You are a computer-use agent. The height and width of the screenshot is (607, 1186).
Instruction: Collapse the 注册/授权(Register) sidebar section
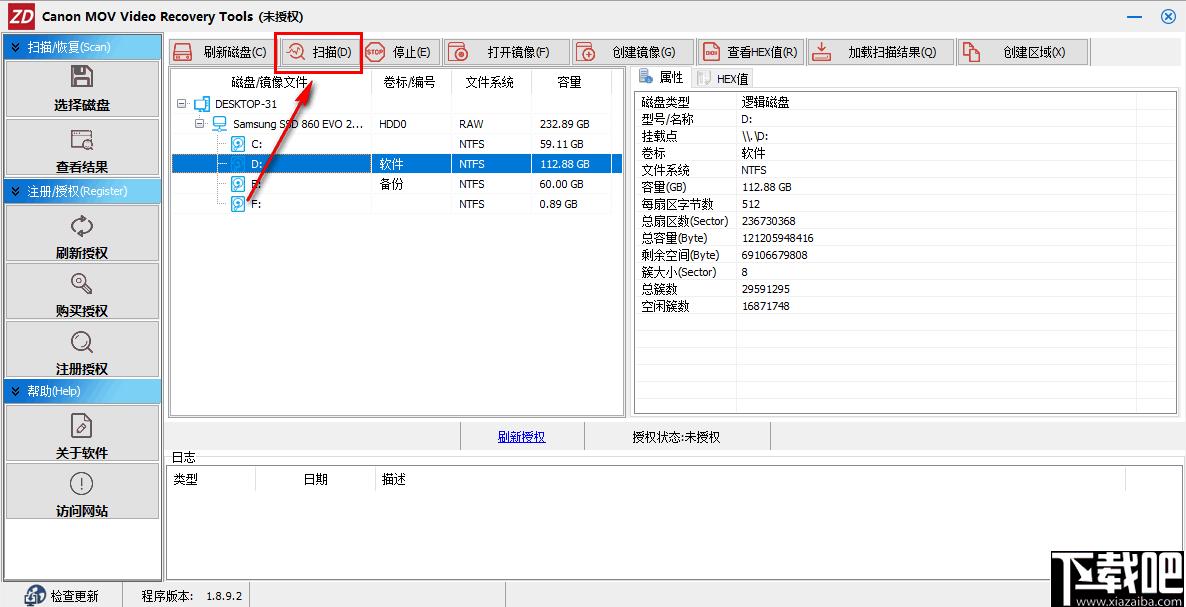tap(82, 191)
